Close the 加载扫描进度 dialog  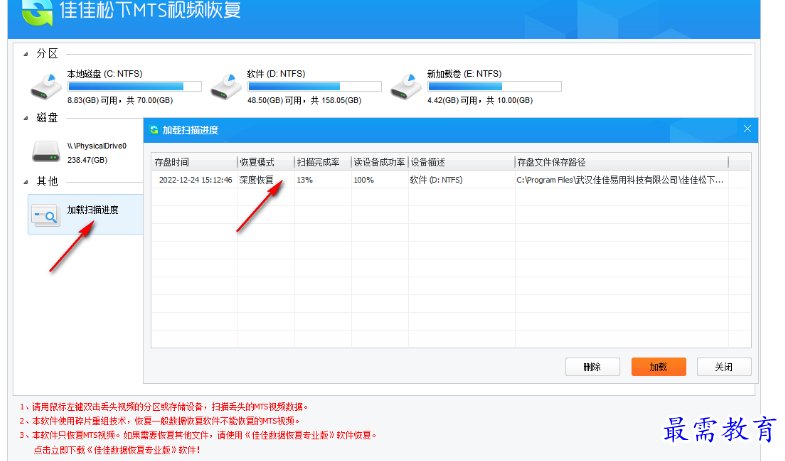pyautogui.click(x=747, y=129)
